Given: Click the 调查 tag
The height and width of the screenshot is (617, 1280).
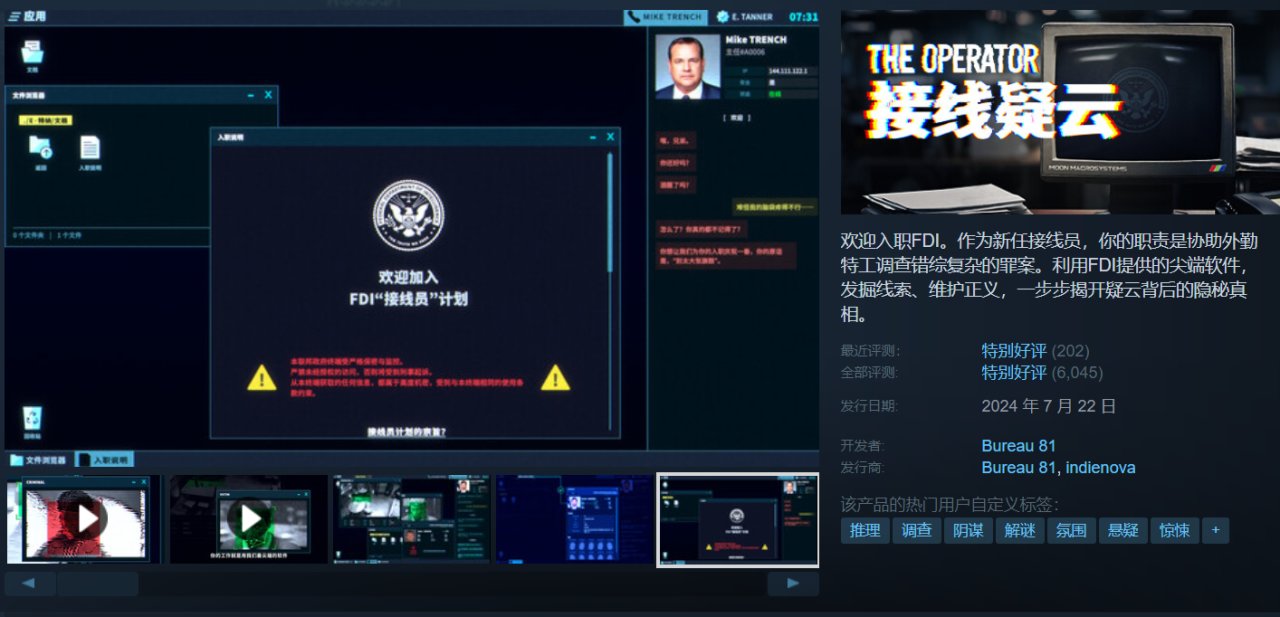Looking at the screenshot, I should point(917,531).
